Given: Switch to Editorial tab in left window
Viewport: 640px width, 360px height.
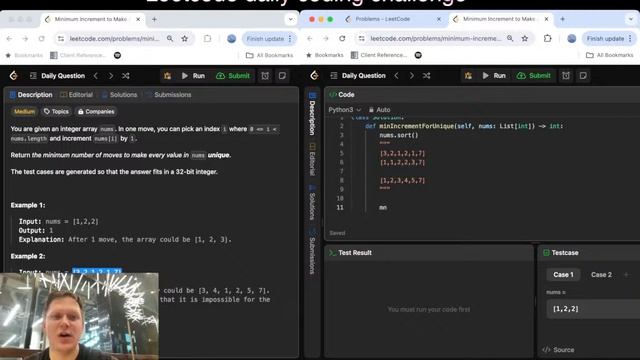Looking at the screenshot, I should click(76, 95).
